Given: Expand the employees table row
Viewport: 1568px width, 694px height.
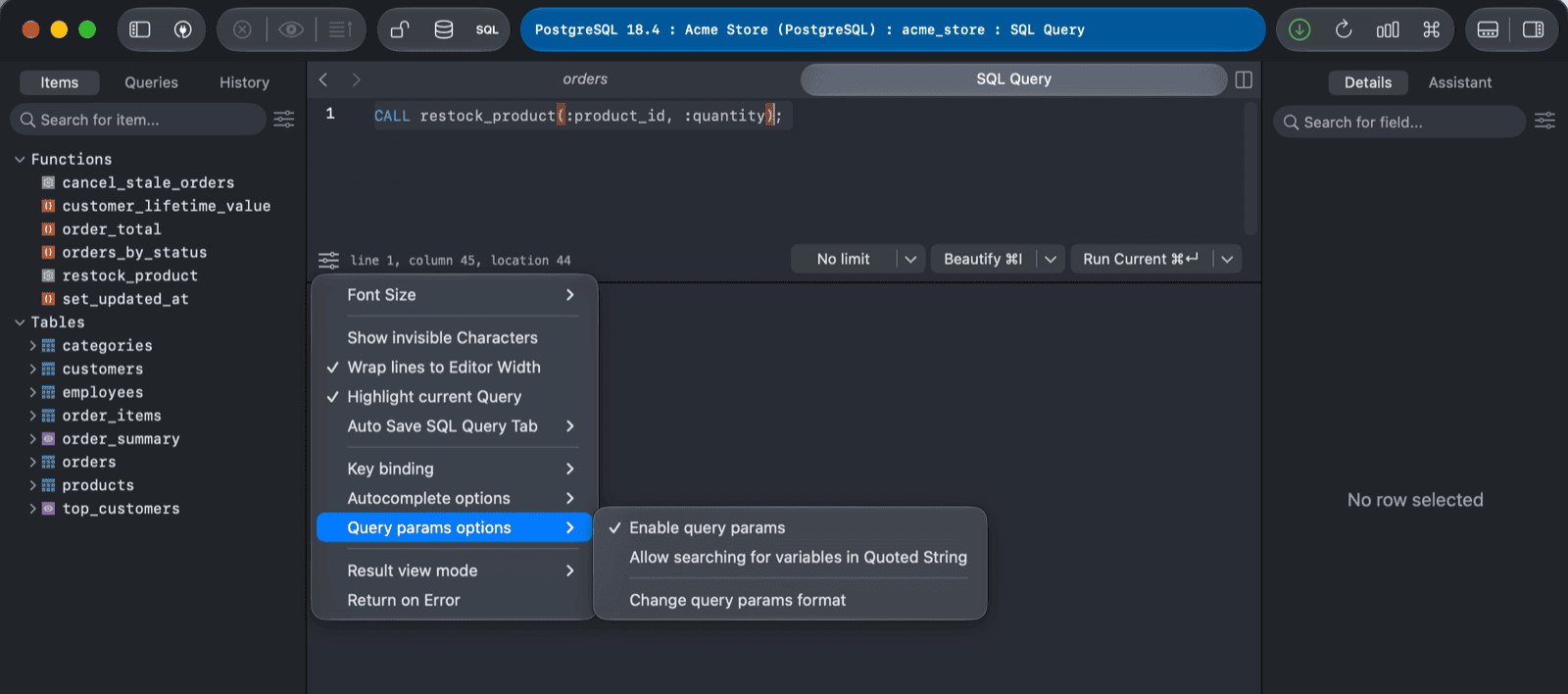Looking at the screenshot, I should pos(32,392).
